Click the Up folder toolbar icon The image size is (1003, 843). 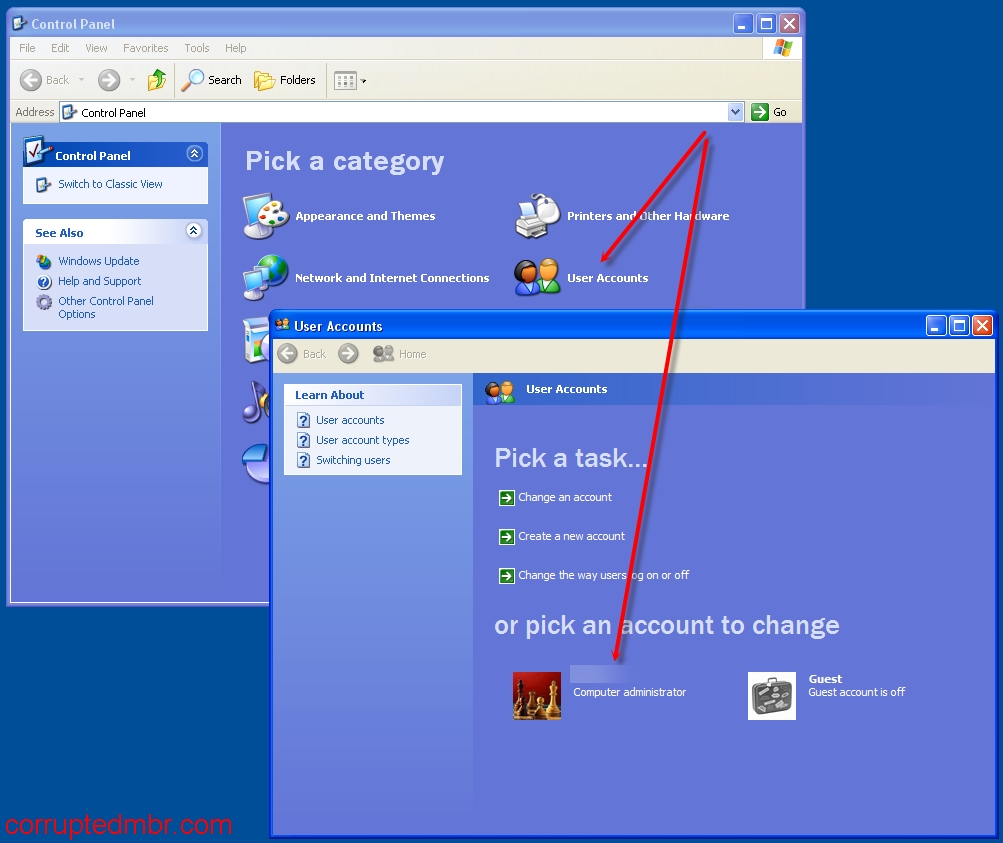click(x=157, y=80)
